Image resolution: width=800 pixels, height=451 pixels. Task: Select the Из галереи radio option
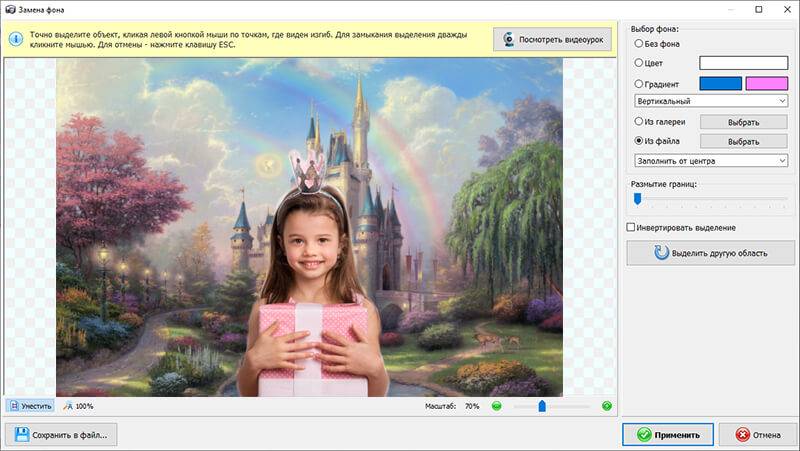coord(640,122)
